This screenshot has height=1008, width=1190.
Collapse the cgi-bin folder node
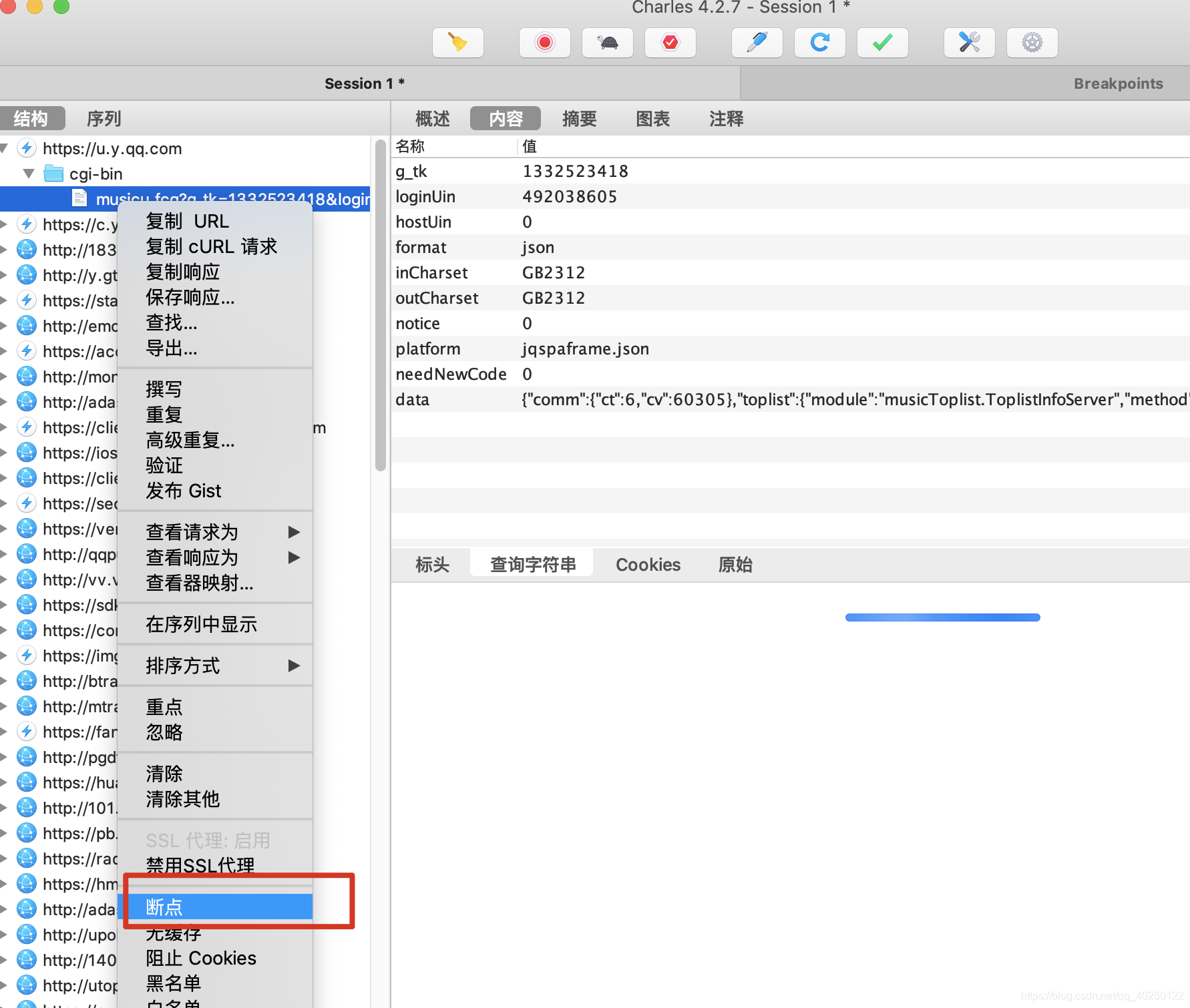[x=29, y=174]
